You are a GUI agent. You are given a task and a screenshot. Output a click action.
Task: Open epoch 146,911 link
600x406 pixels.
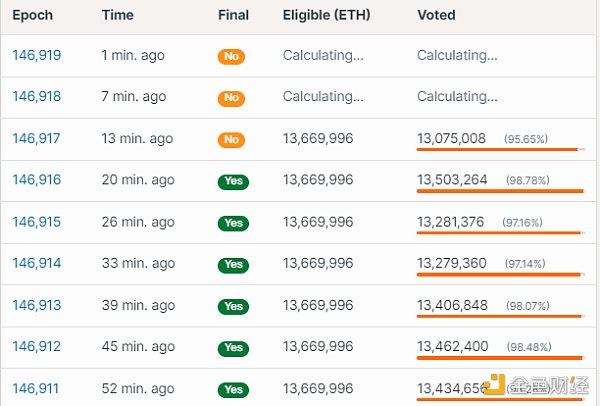36,389
